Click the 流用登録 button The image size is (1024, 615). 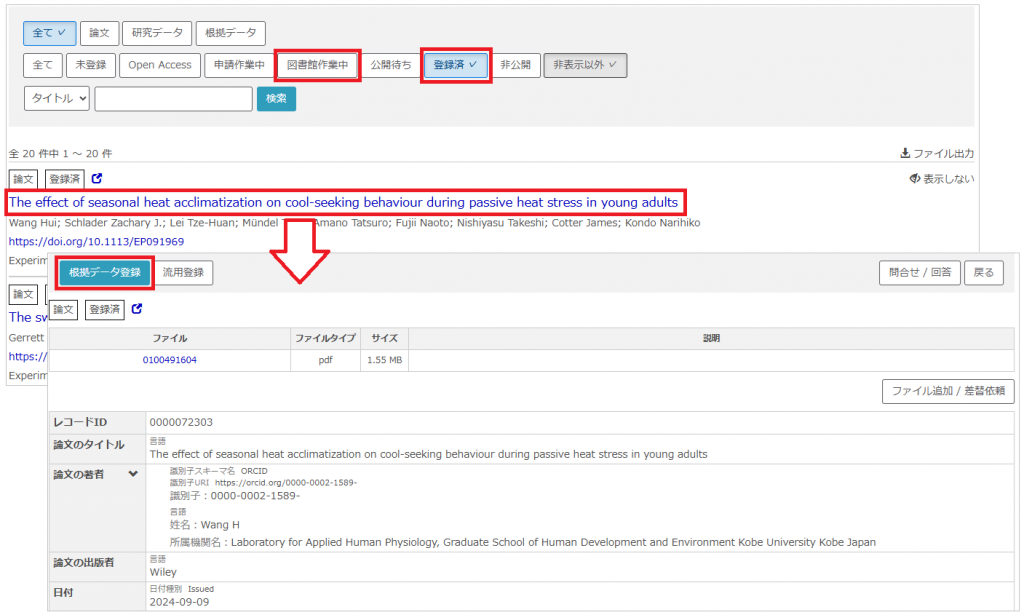pyautogui.click(x=184, y=273)
